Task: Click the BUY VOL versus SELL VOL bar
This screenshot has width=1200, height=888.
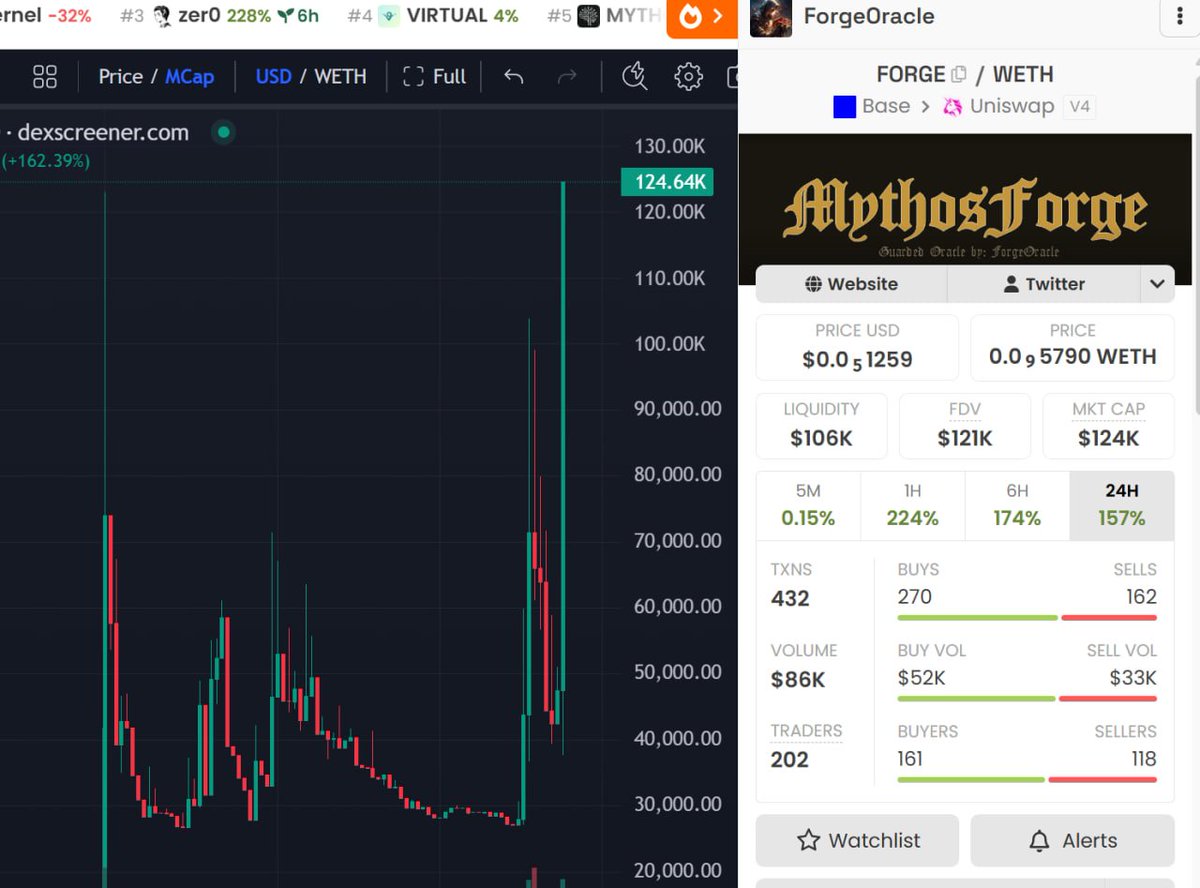Action: tap(1027, 699)
